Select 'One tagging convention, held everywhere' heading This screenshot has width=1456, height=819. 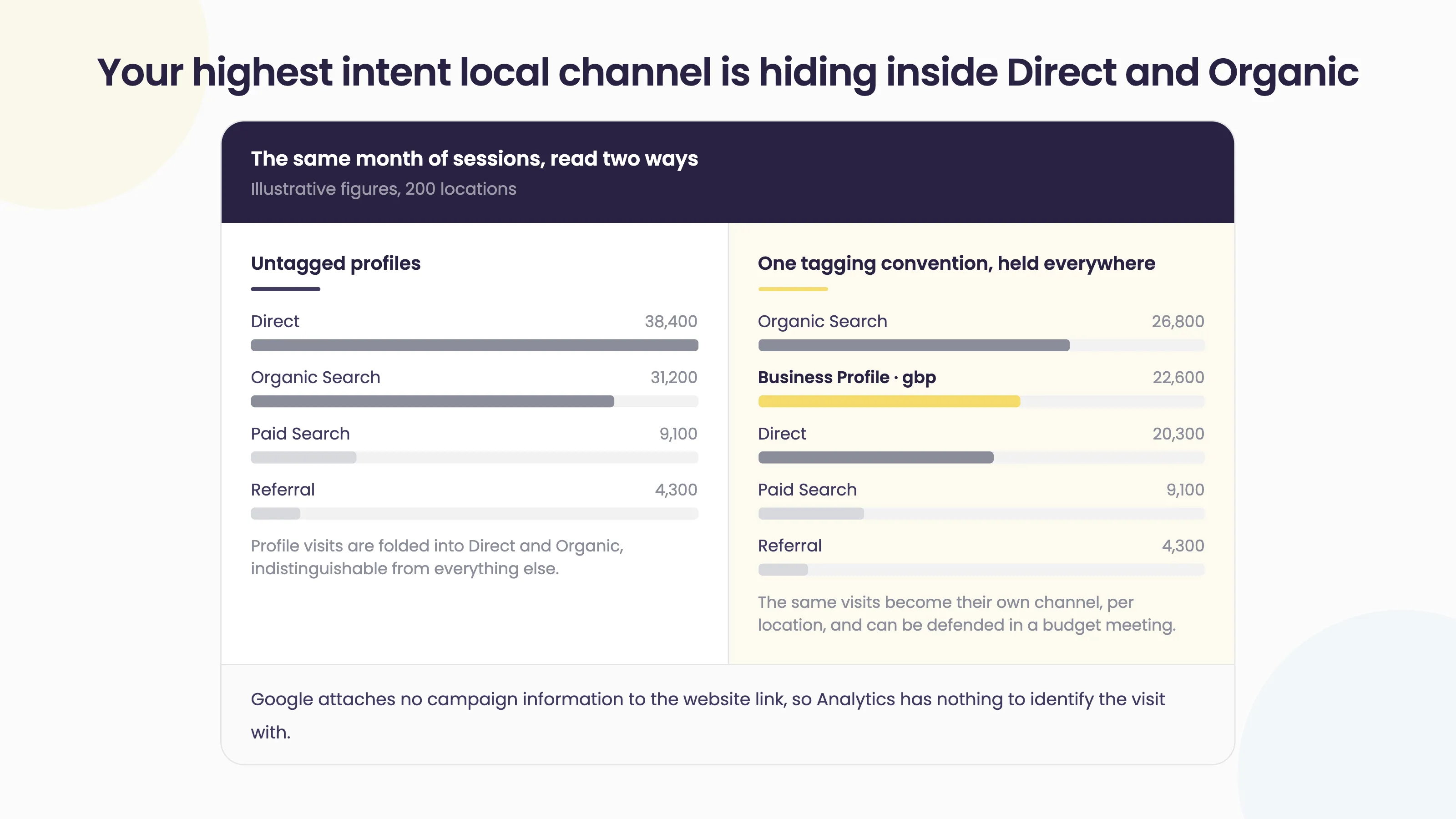tap(956, 263)
